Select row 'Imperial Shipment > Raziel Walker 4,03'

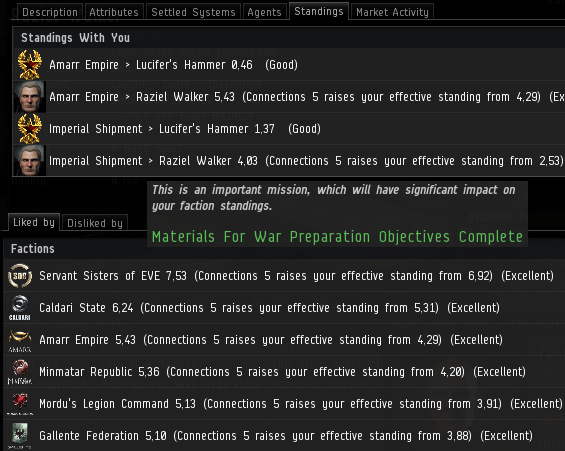tap(289, 160)
